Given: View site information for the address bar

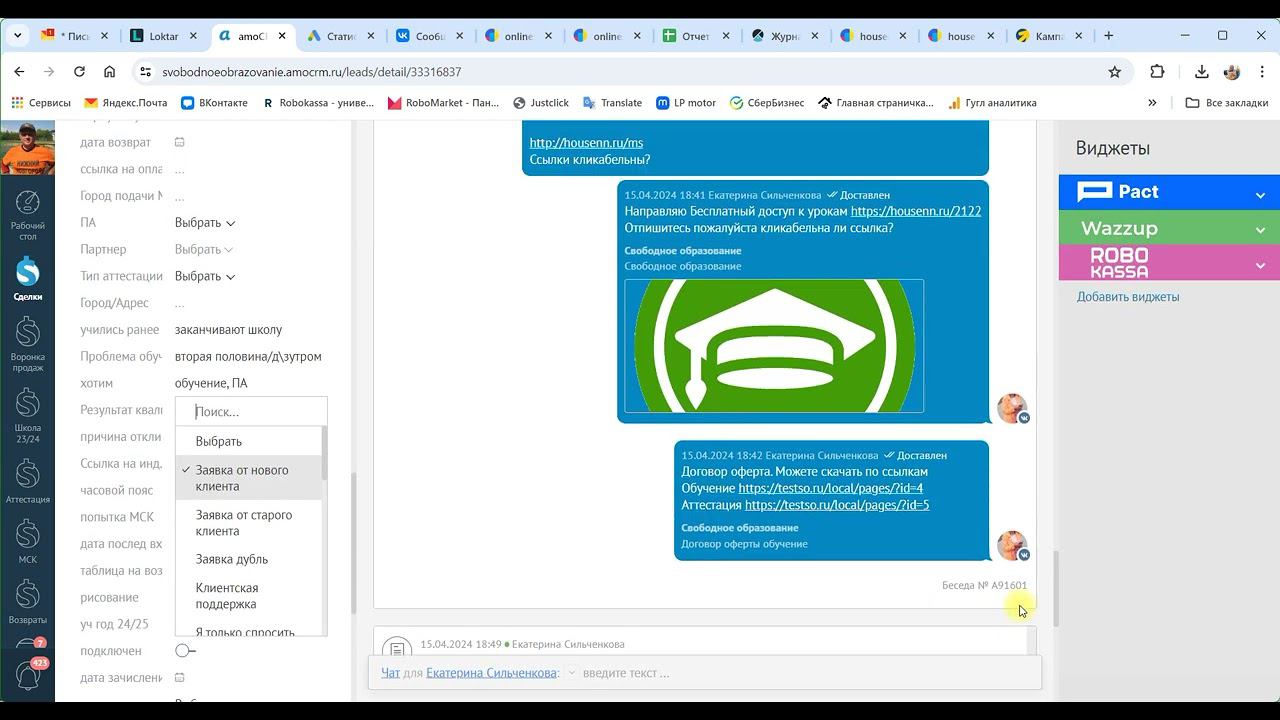Looking at the screenshot, I should [145, 72].
